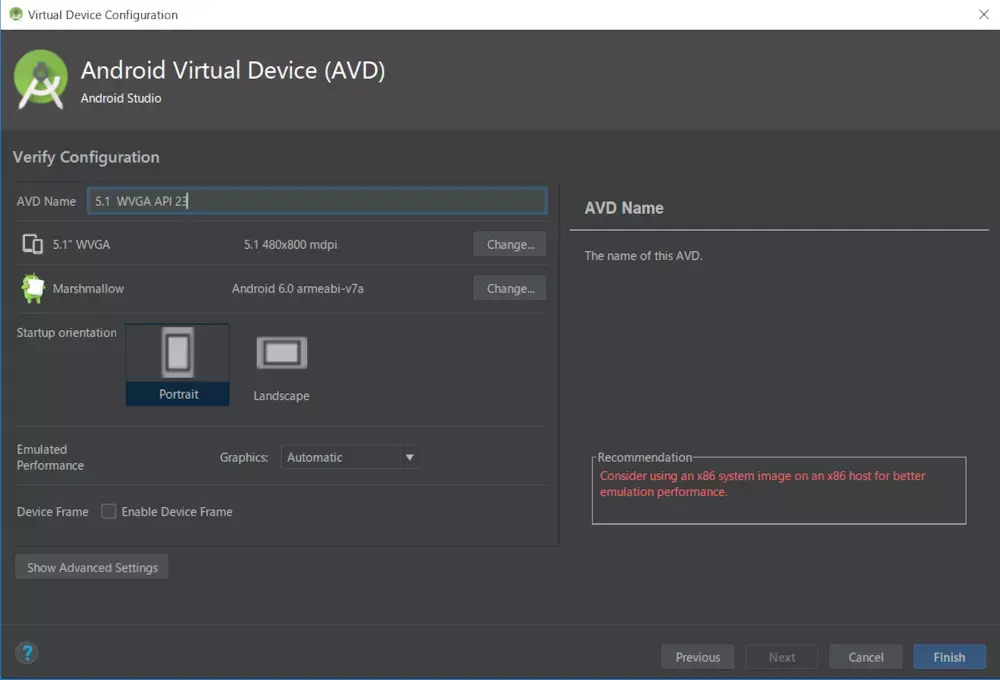Click 'The name of this AVD.' description

click(x=643, y=256)
